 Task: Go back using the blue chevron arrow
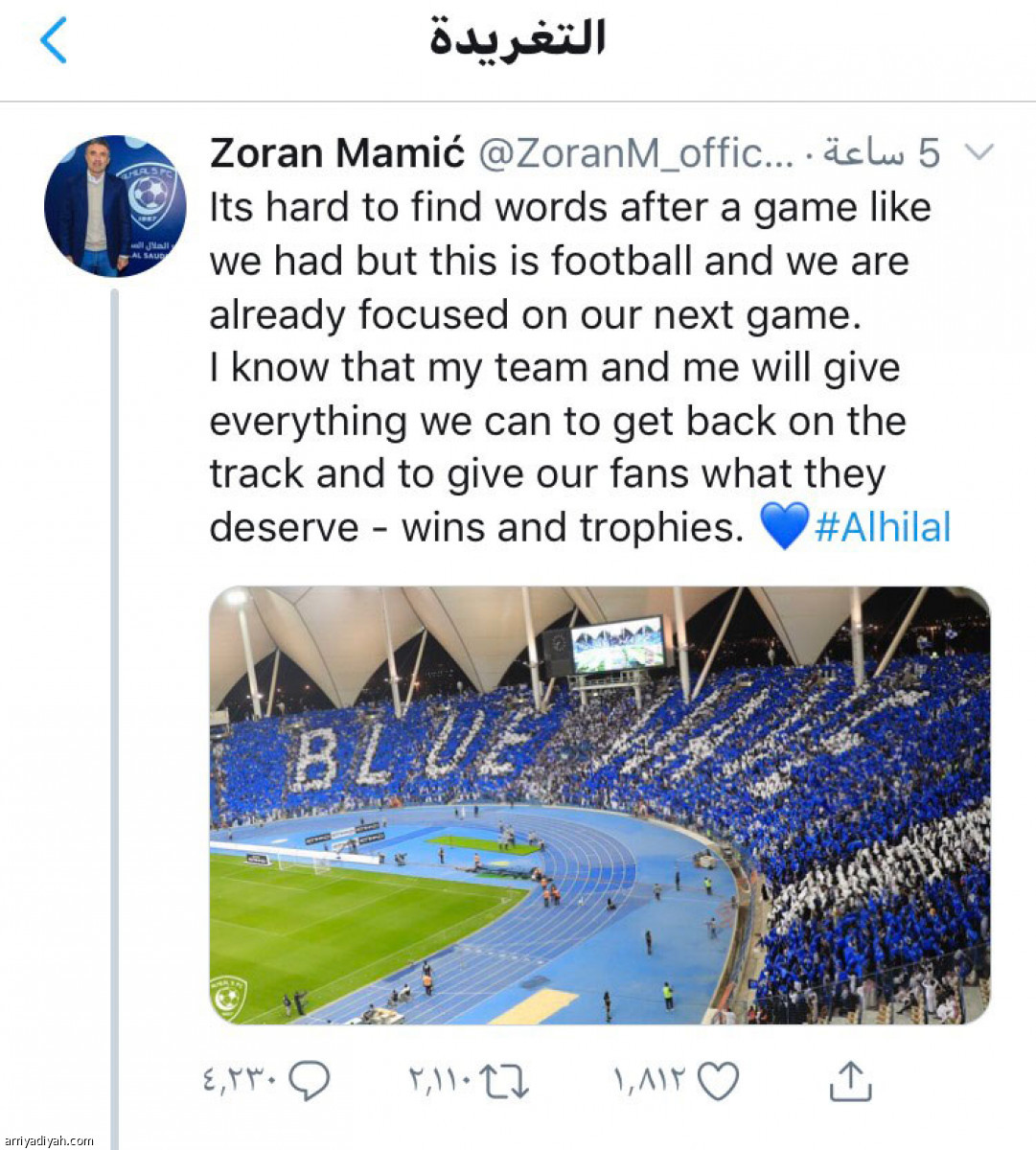pos(54,40)
